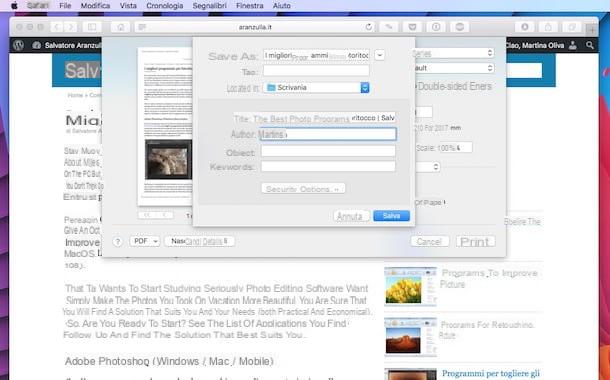Click the aranzulla.it address bar
The image size is (610, 380).
point(255,27)
